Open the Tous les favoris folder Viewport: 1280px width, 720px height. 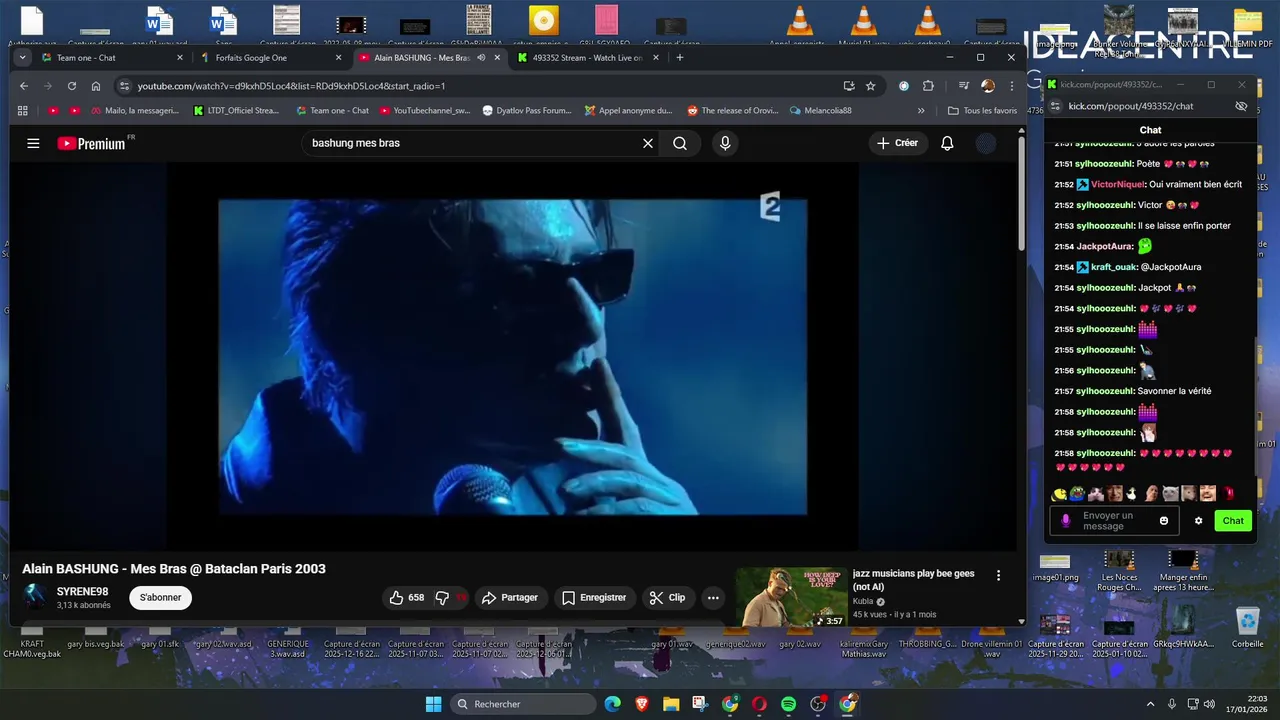coord(982,111)
